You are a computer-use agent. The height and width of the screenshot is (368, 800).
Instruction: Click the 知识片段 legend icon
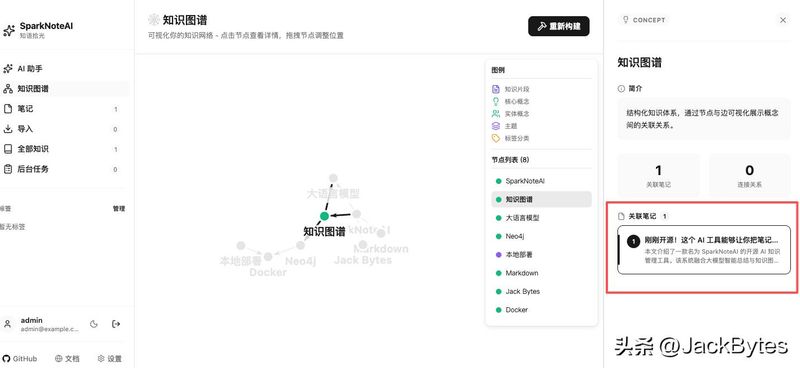[495, 89]
